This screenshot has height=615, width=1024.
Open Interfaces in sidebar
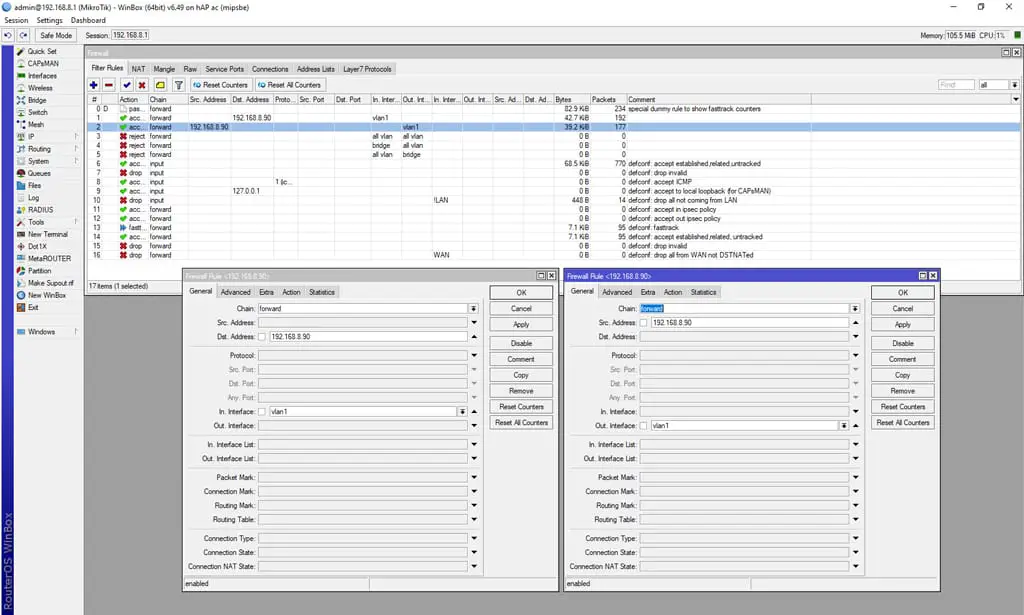(42, 76)
